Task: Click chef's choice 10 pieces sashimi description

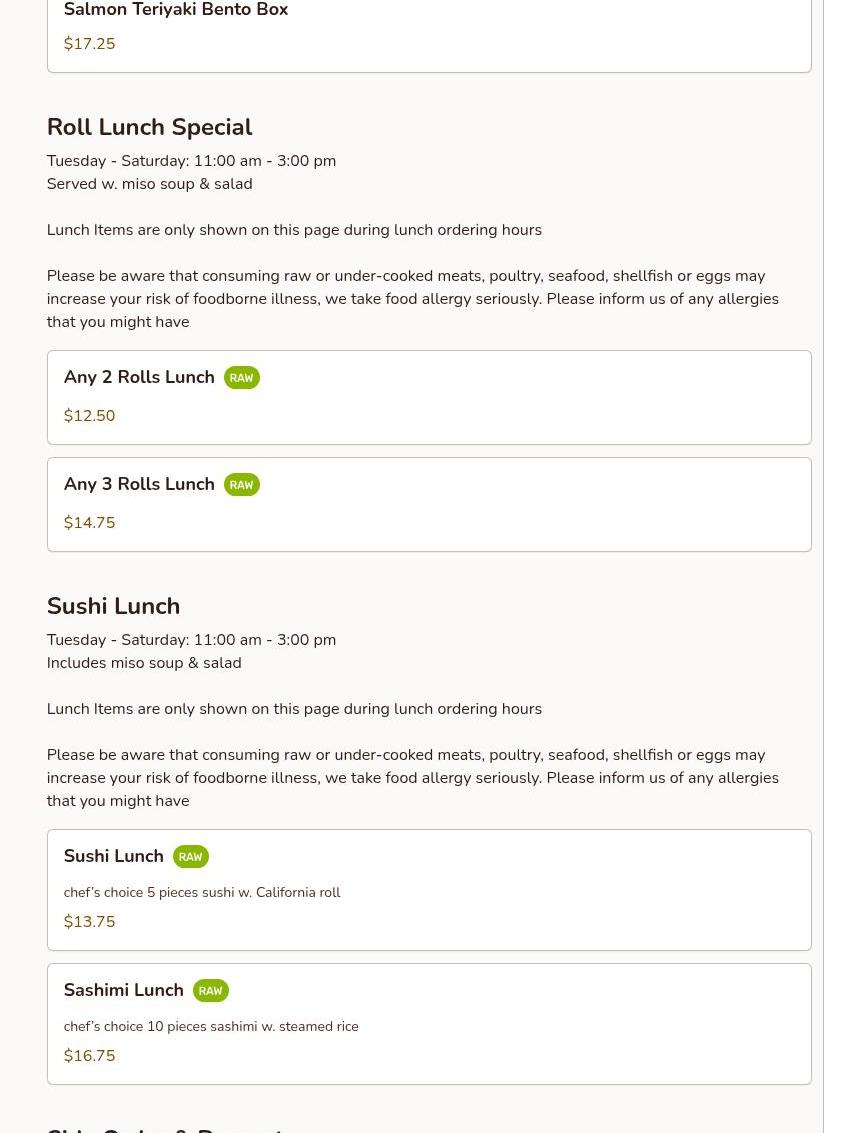Action: tap(211, 1026)
